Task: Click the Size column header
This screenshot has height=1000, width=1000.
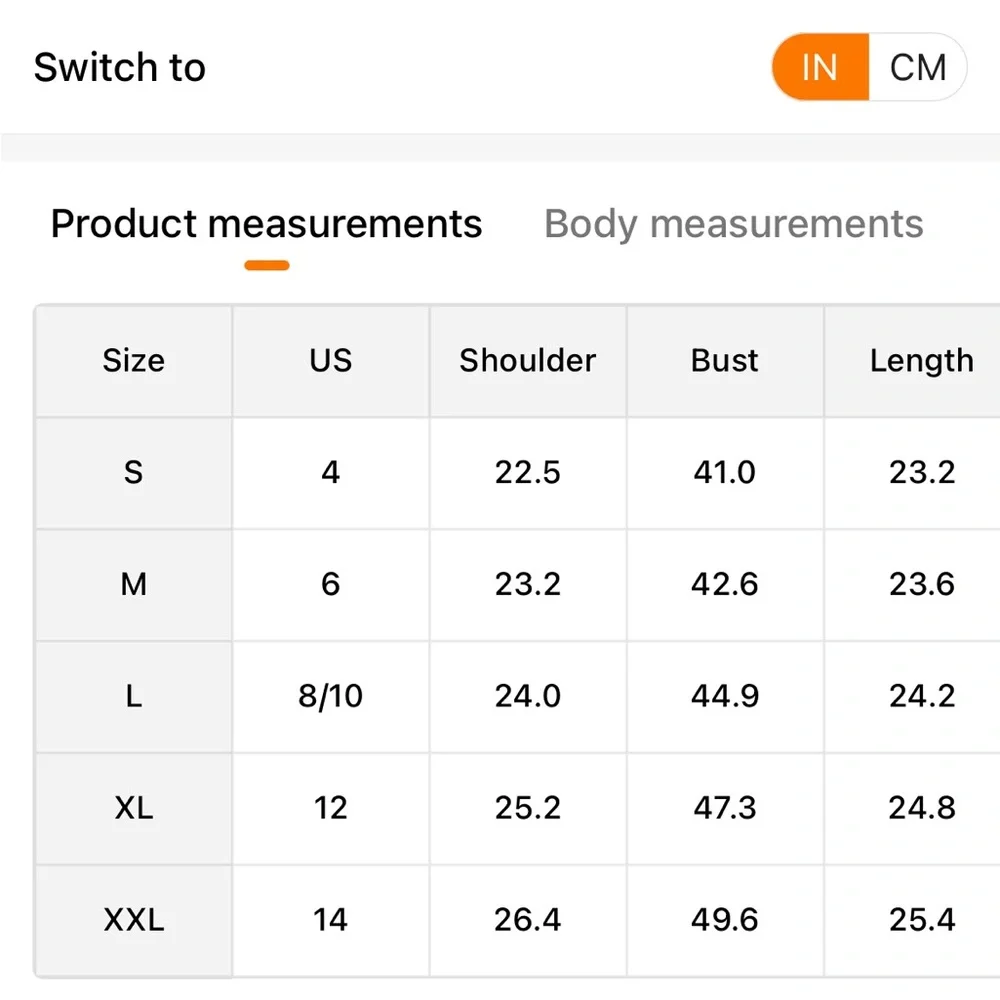Action: pos(134,361)
